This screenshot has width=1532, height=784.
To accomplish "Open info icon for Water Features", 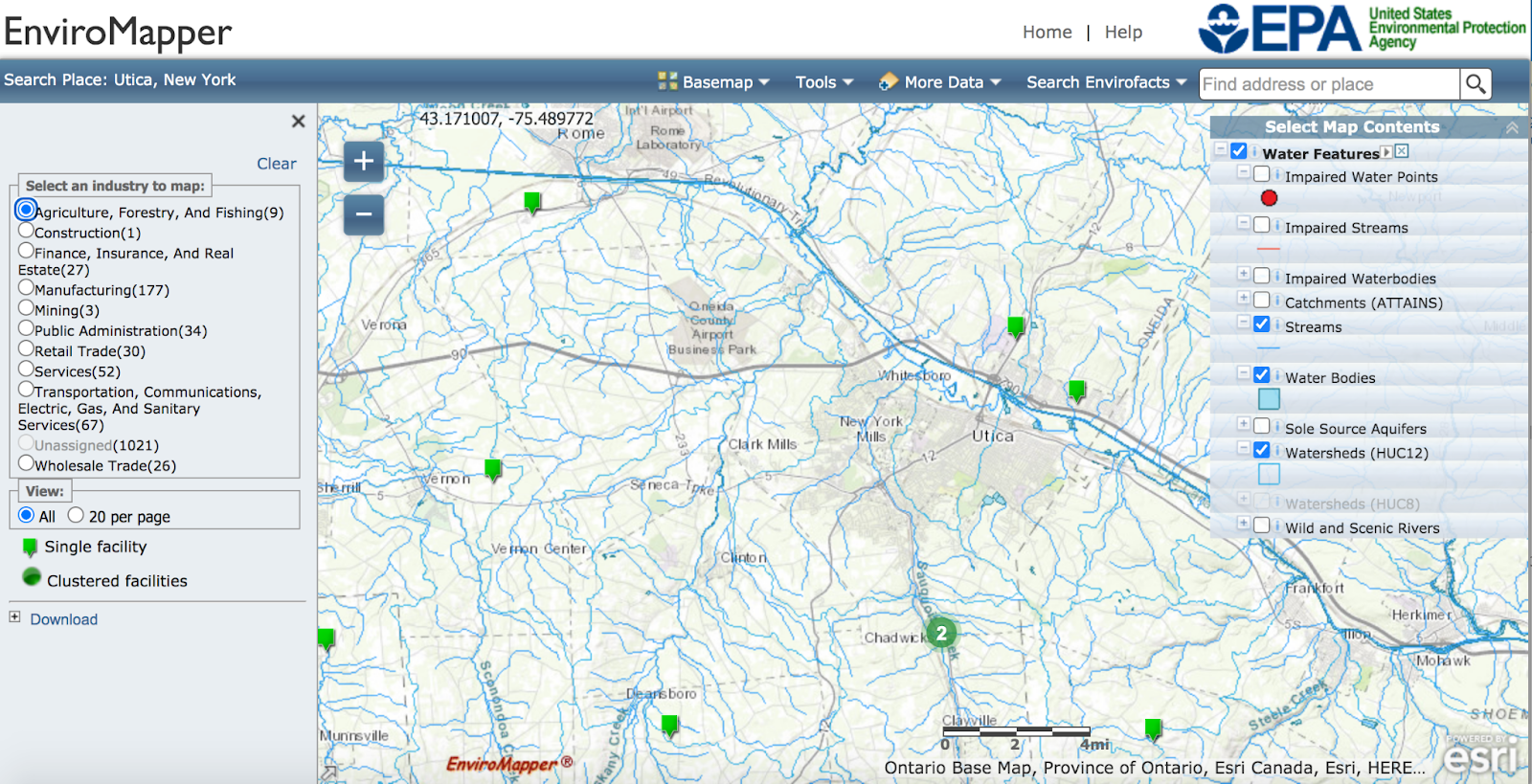I will pos(1254,151).
